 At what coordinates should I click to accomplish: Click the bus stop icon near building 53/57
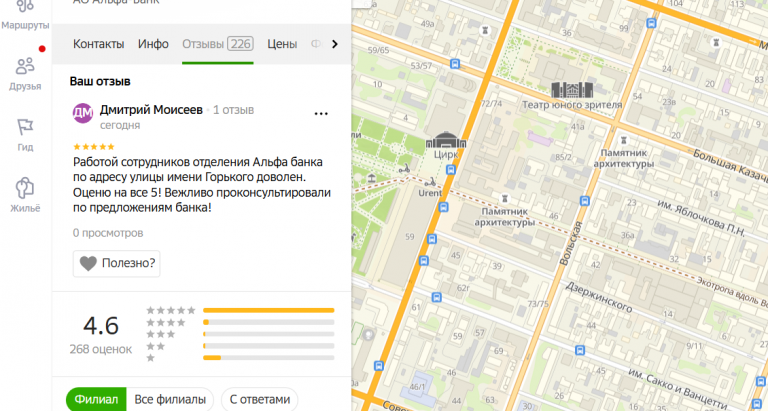click(x=456, y=64)
